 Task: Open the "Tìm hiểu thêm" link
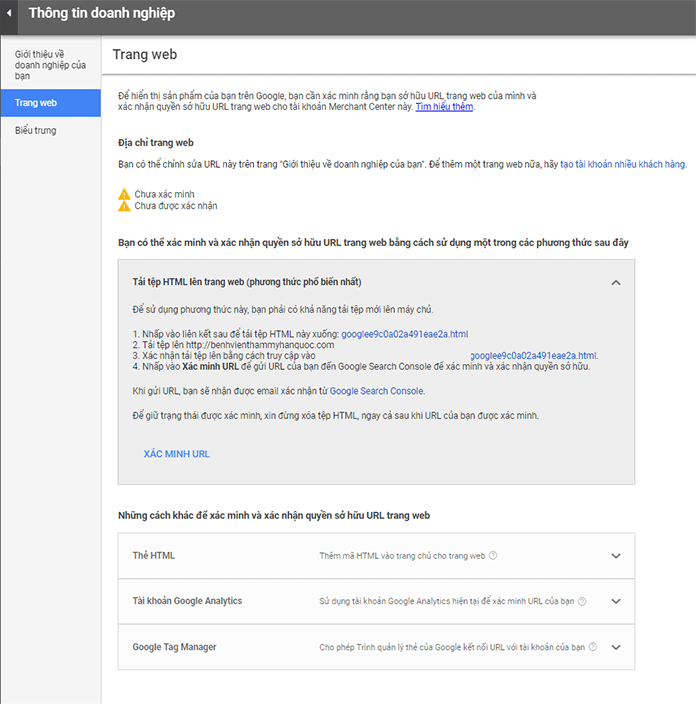[x=445, y=107]
